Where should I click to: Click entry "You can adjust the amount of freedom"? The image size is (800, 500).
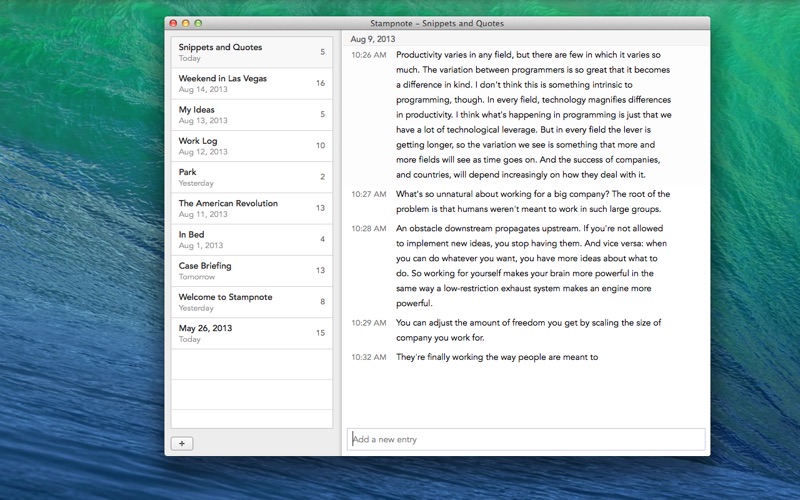tap(529, 330)
